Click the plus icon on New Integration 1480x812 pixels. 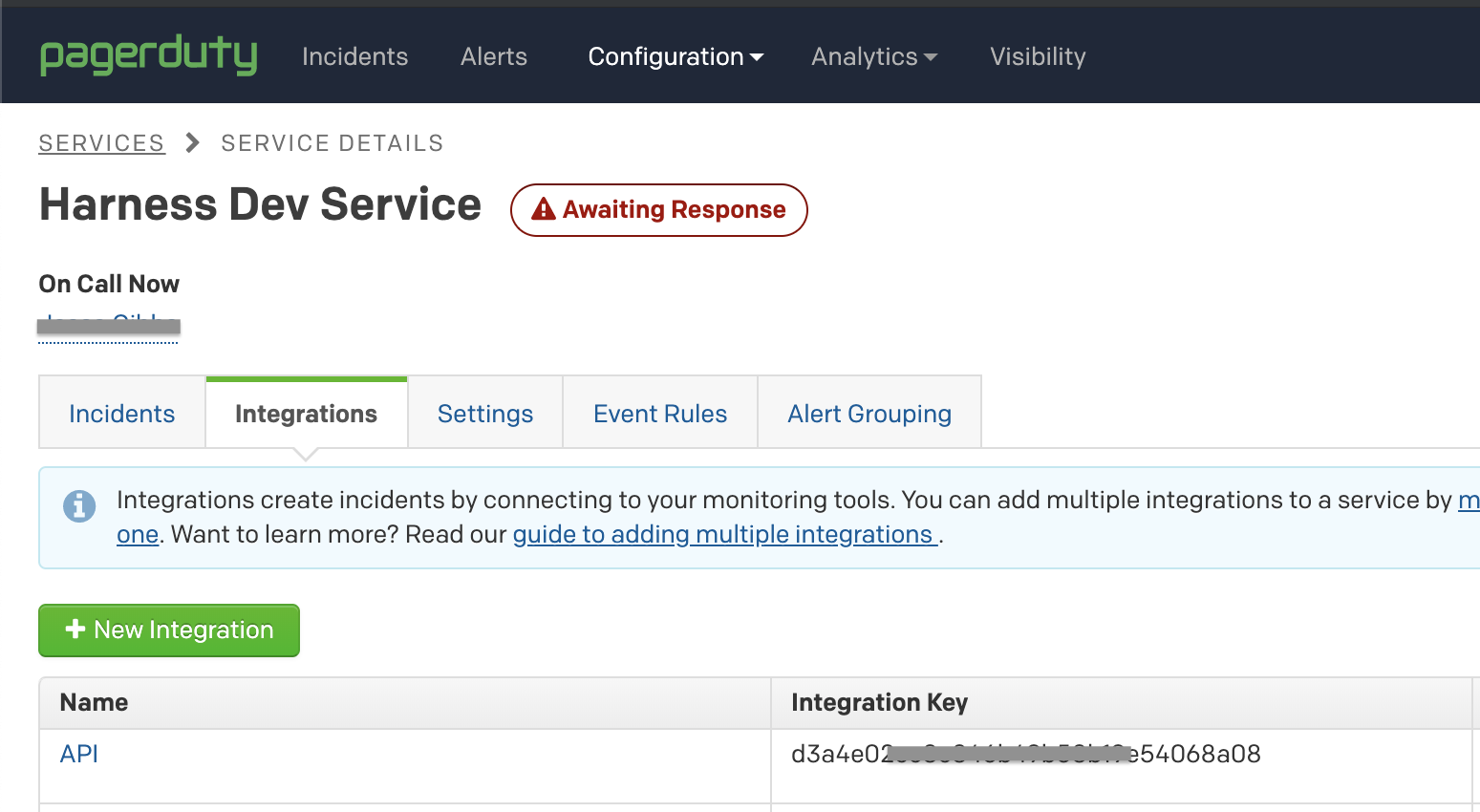tap(75, 629)
